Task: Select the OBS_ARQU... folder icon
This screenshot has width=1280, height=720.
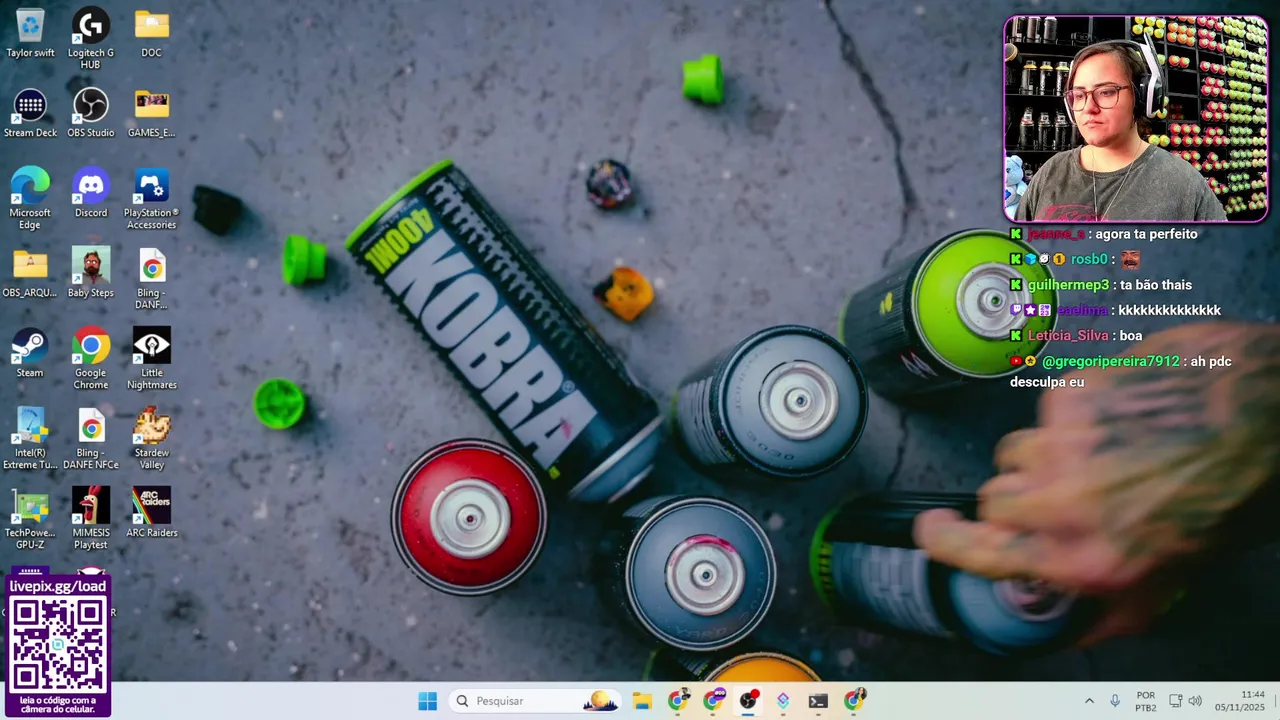Action: [x=30, y=272]
